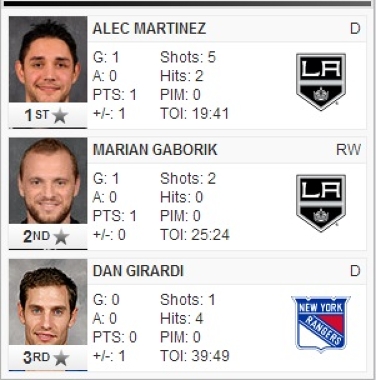Click Girardi's Hits: 4 stat
This screenshot has height=380, width=376.
[x=182, y=318]
